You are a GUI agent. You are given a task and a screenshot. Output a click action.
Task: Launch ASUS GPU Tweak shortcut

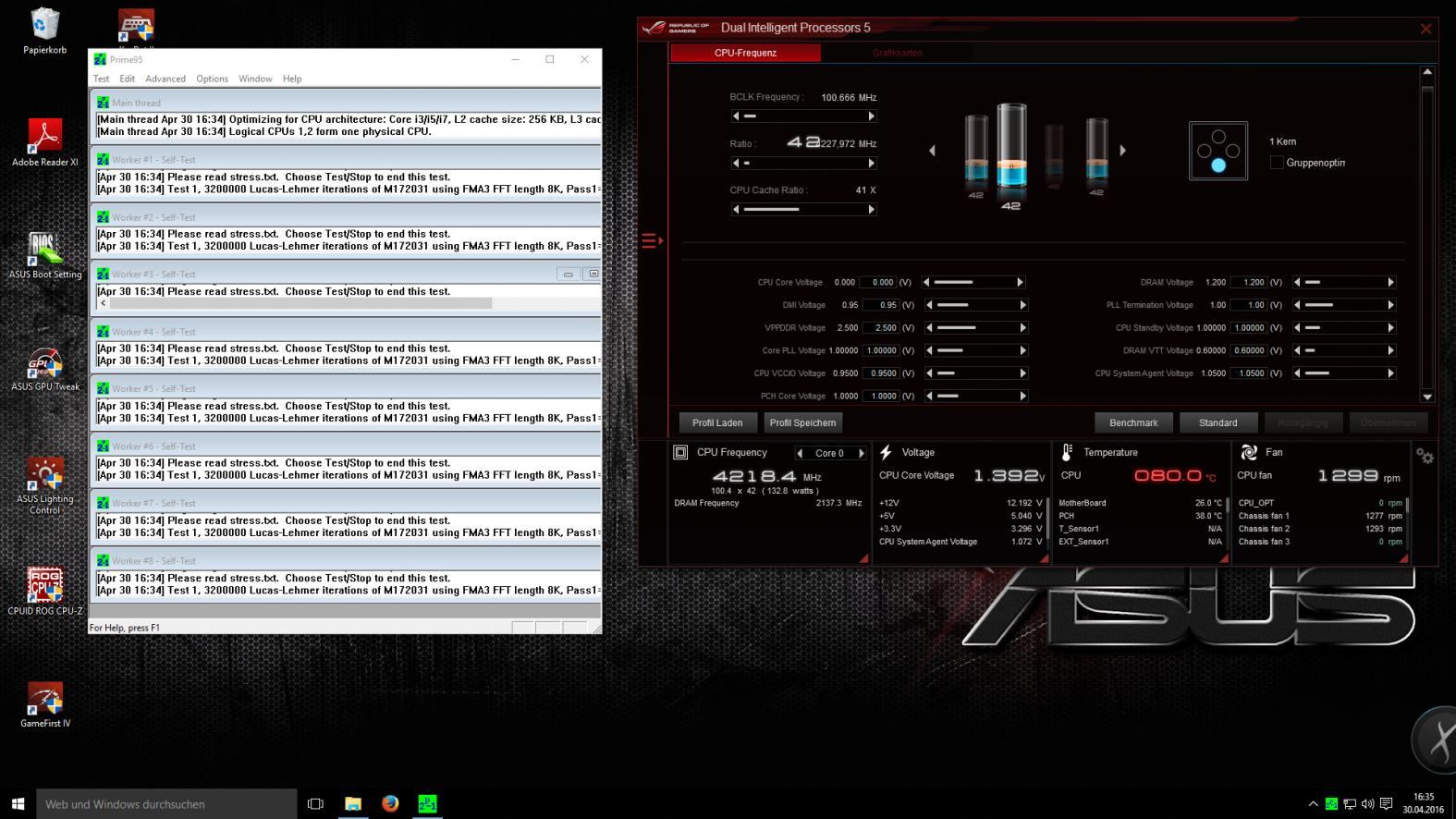click(x=44, y=368)
